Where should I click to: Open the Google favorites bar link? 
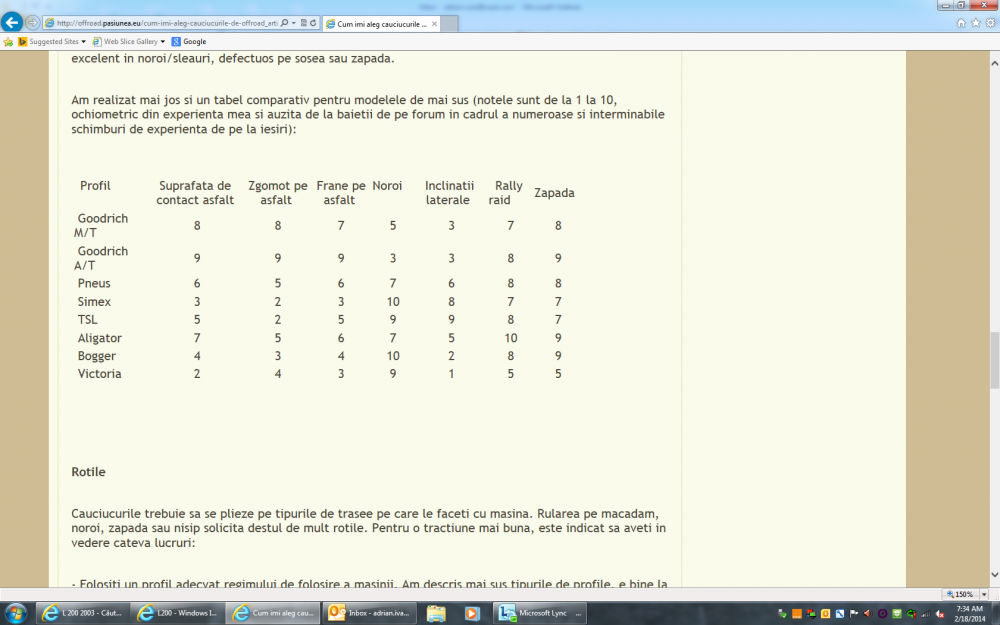click(x=189, y=41)
